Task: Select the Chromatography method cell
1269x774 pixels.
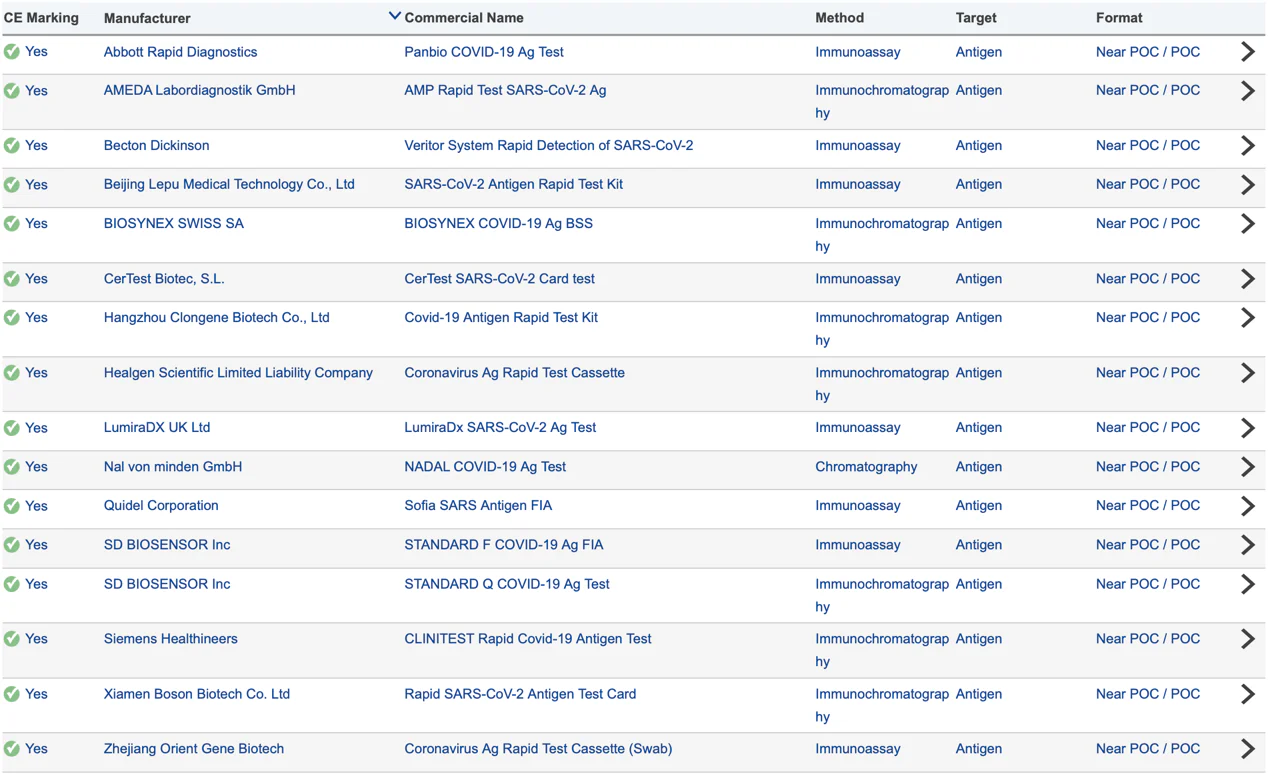Action: click(866, 466)
